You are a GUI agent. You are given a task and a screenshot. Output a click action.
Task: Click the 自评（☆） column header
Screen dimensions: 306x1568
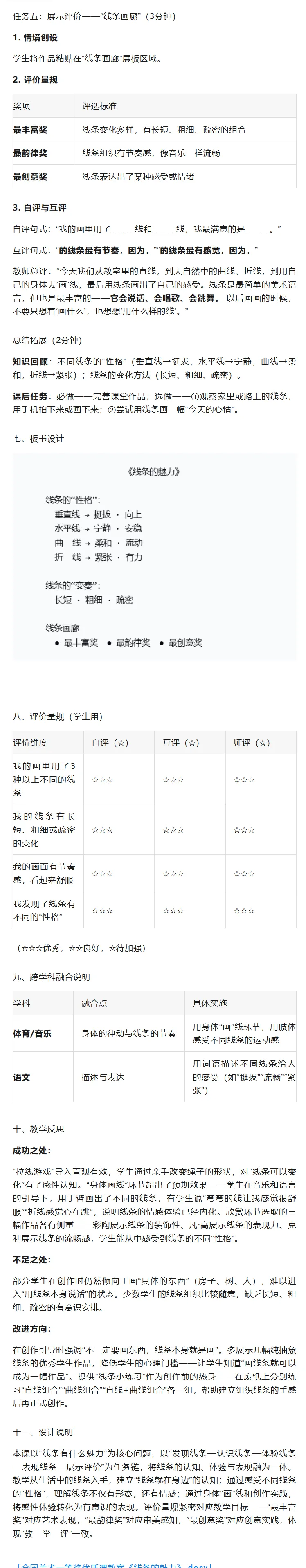click(x=110, y=743)
